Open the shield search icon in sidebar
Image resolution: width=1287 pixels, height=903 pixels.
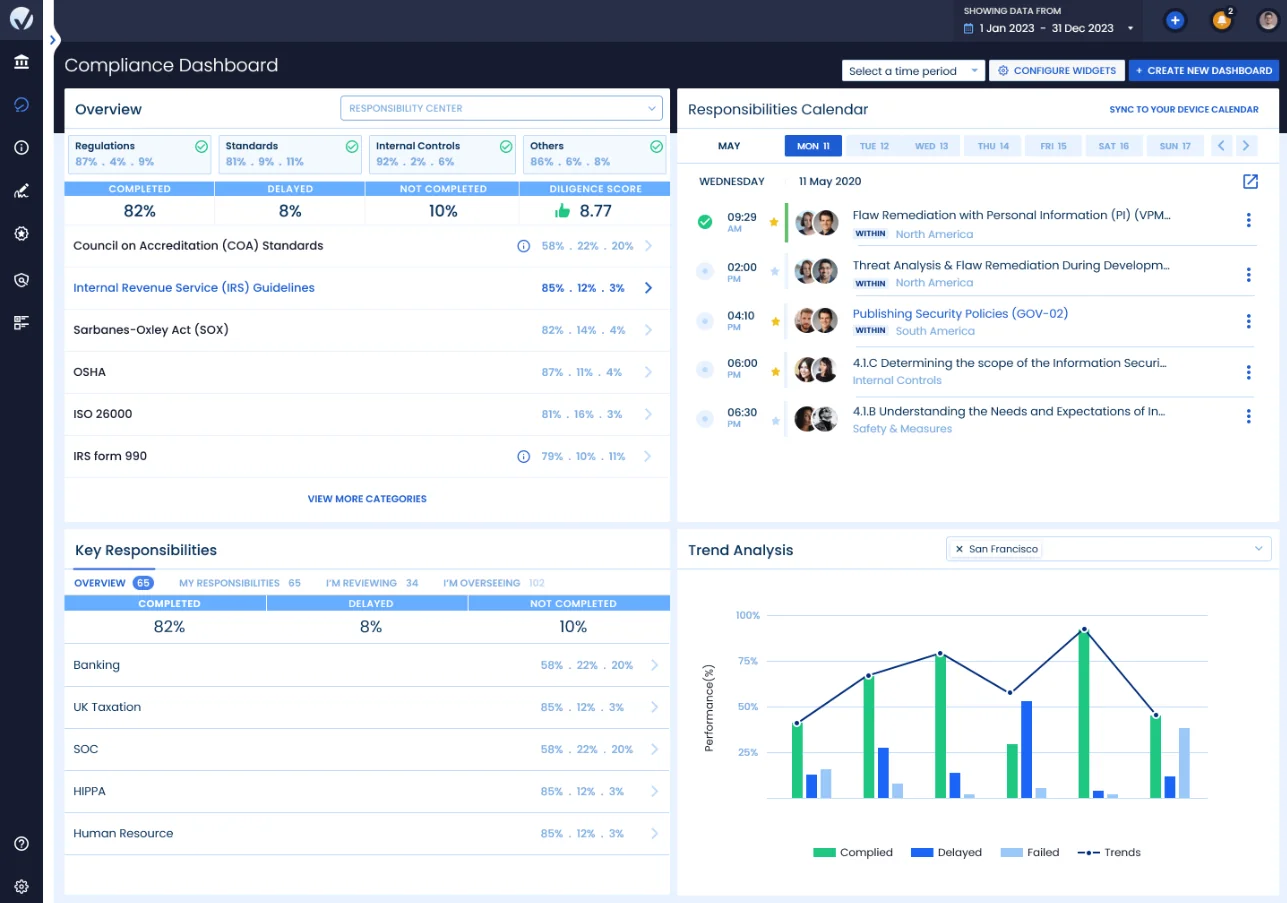(21, 280)
